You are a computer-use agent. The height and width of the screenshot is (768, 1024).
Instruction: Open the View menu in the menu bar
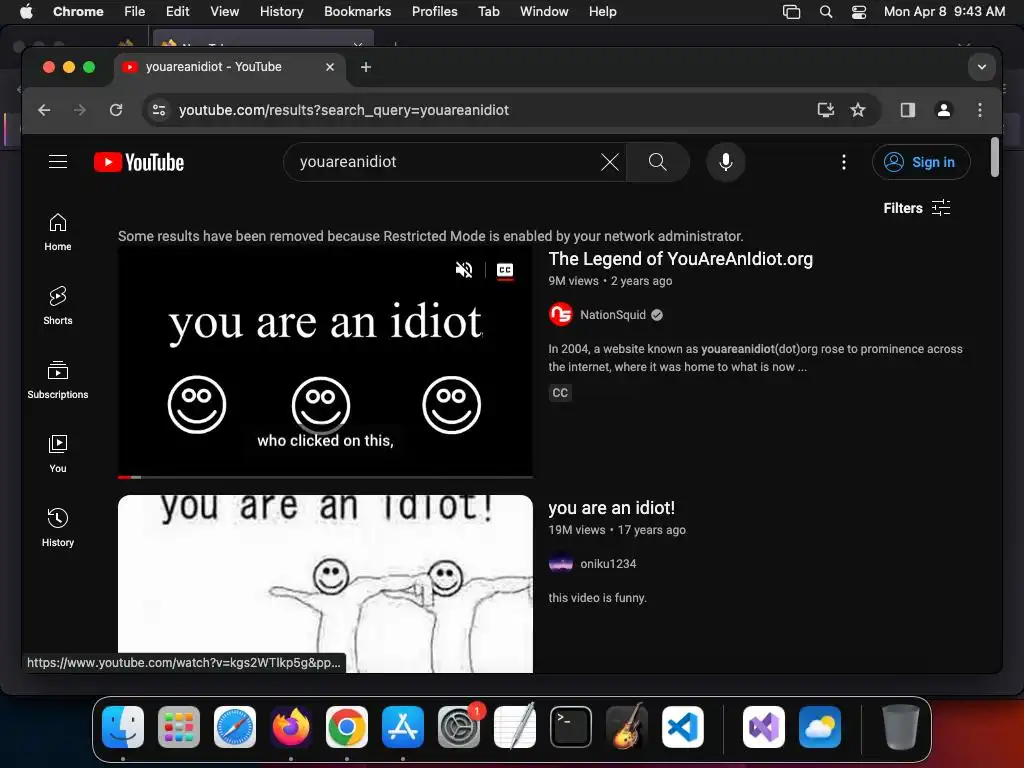(x=225, y=11)
